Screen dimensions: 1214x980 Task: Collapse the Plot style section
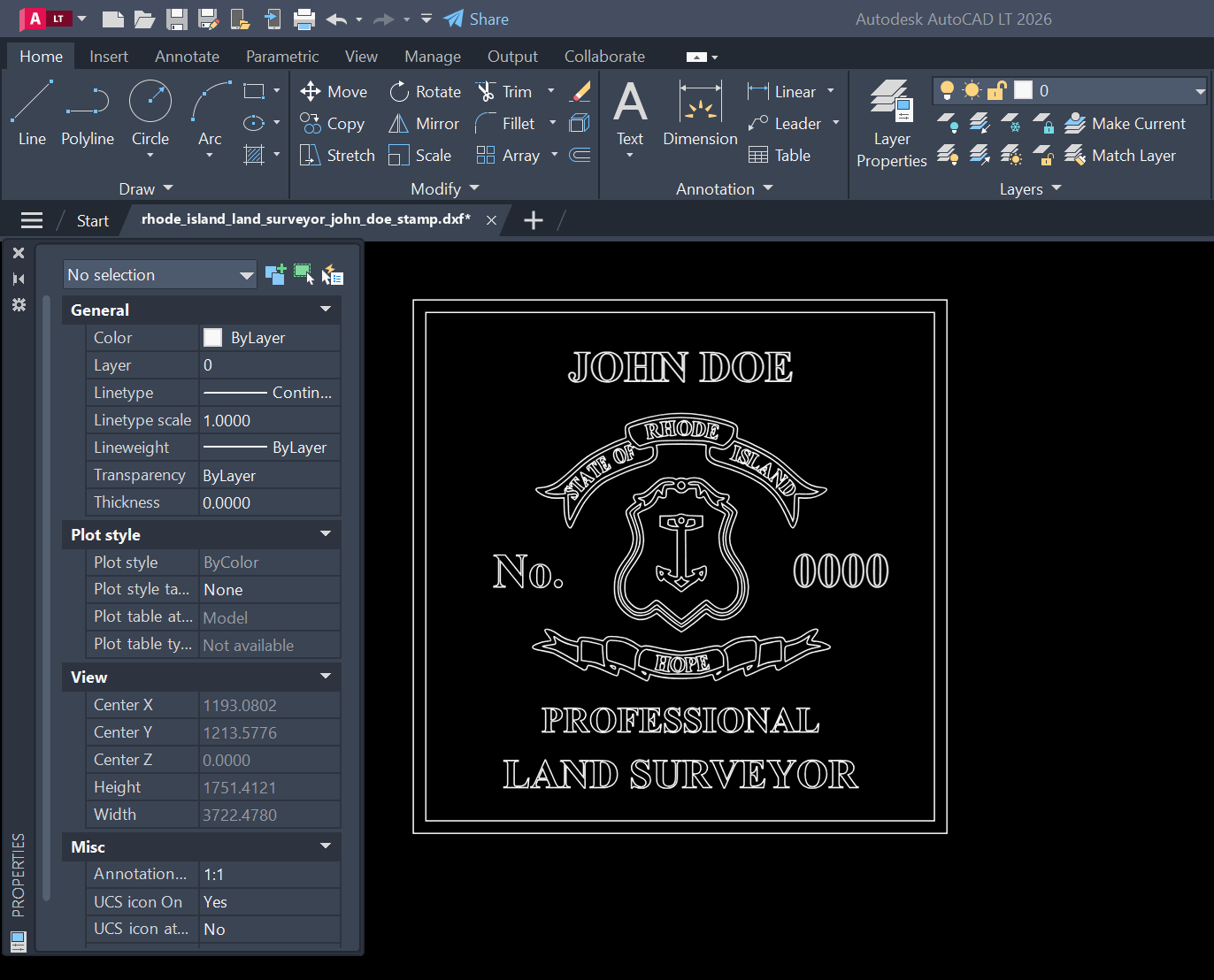tap(326, 533)
